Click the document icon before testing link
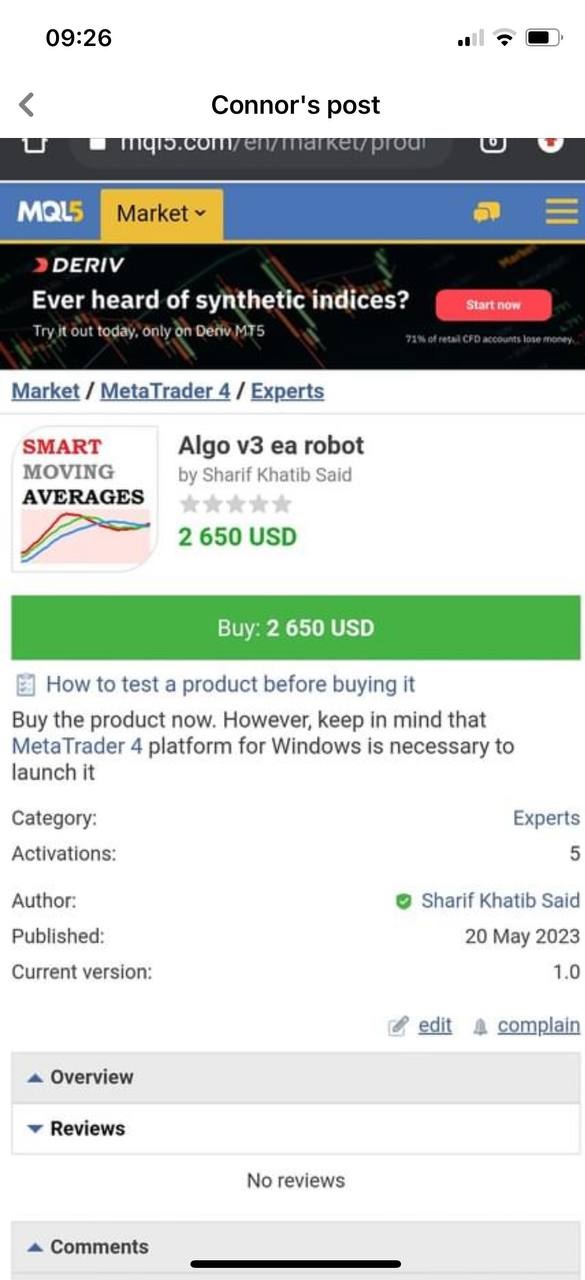This screenshot has width=585, height=1280. [x=20, y=684]
